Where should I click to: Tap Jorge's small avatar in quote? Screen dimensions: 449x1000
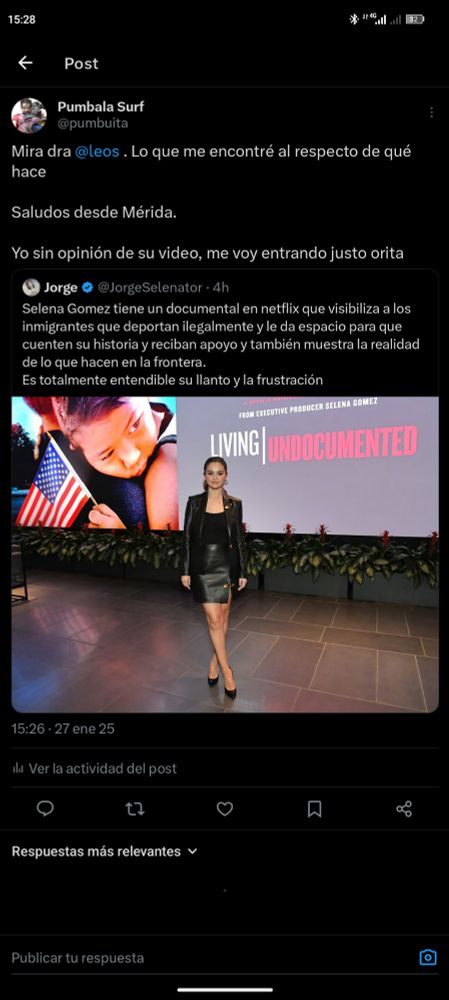[31, 288]
